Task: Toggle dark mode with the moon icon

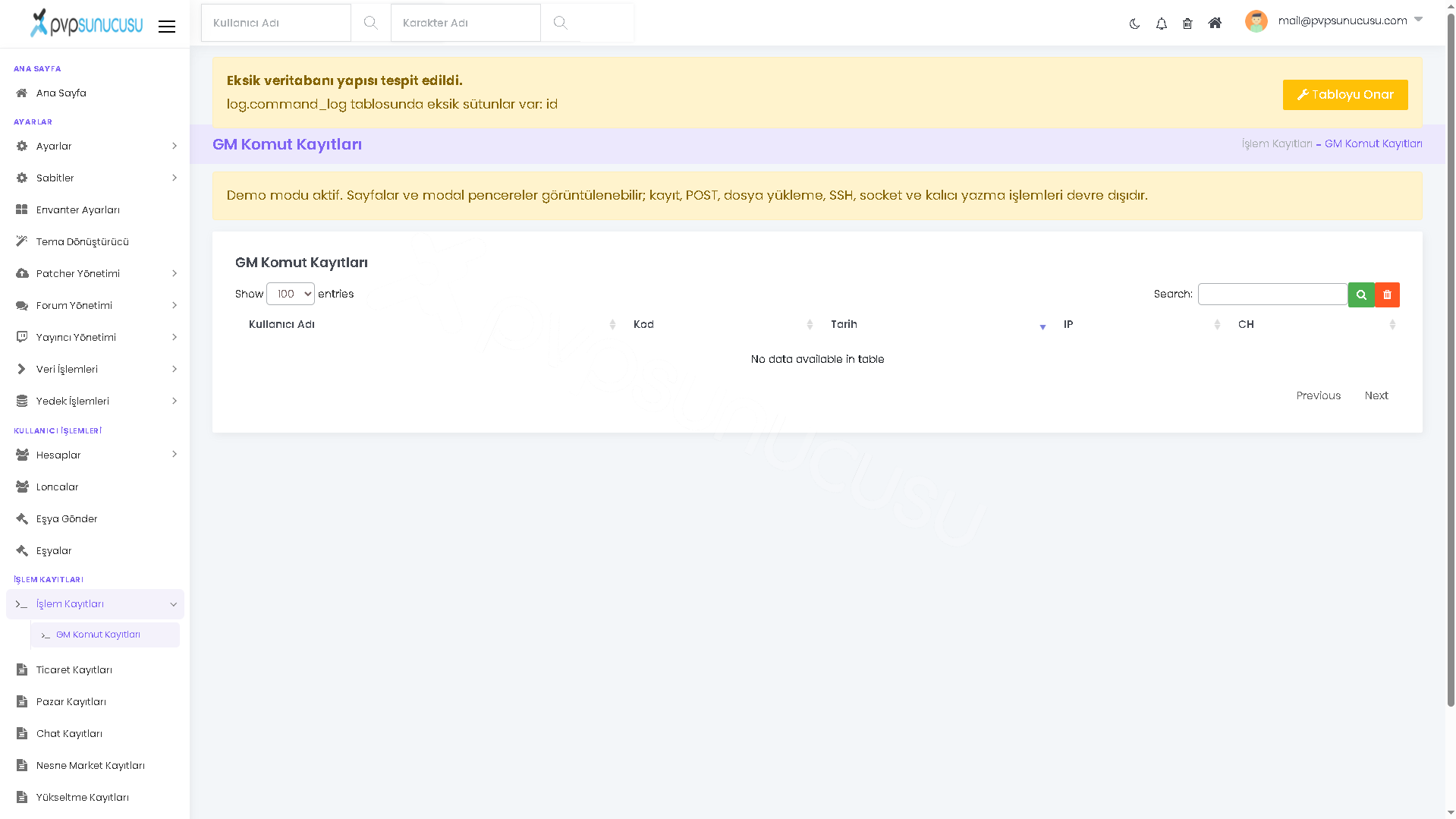Action: click(1134, 24)
